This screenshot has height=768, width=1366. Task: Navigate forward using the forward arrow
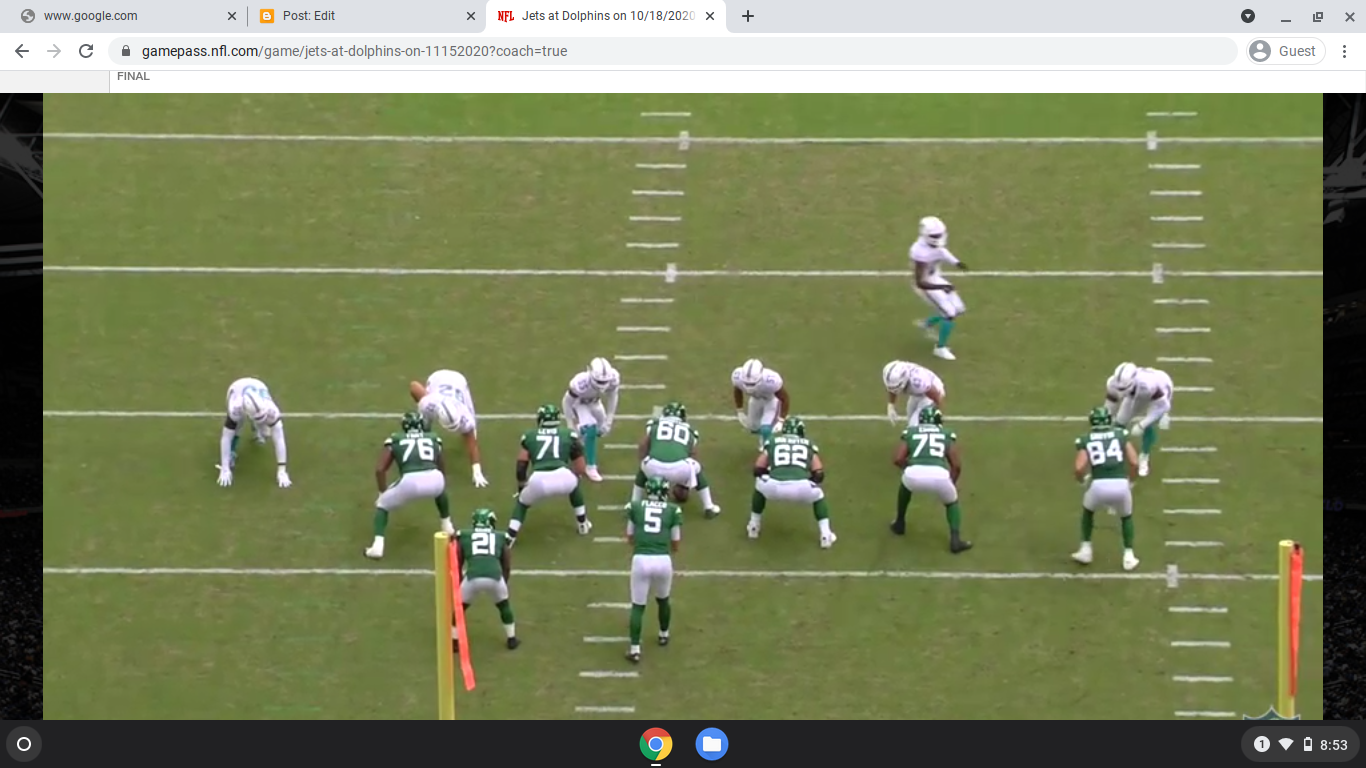point(55,50)
